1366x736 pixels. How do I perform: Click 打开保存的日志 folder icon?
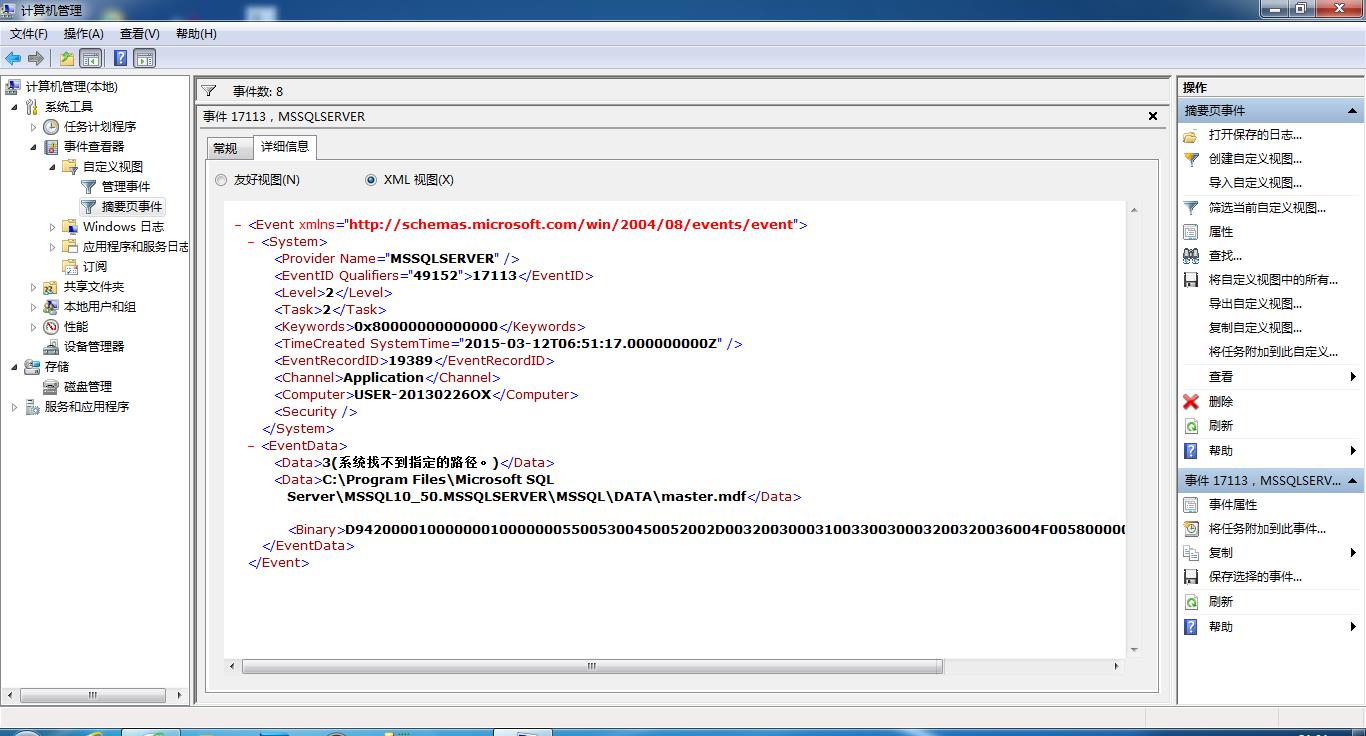[1191, 135]
